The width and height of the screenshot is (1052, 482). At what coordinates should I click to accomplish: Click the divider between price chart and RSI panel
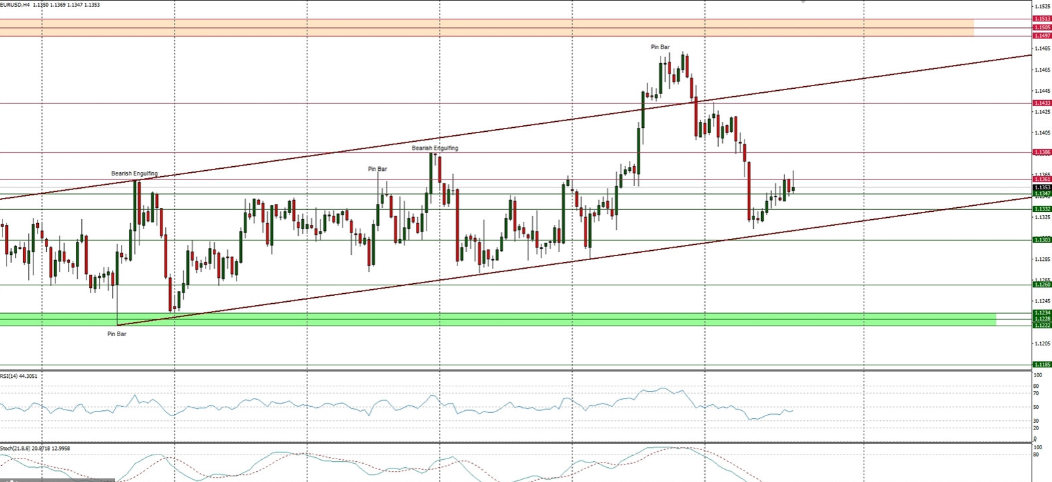coord(500,371)
